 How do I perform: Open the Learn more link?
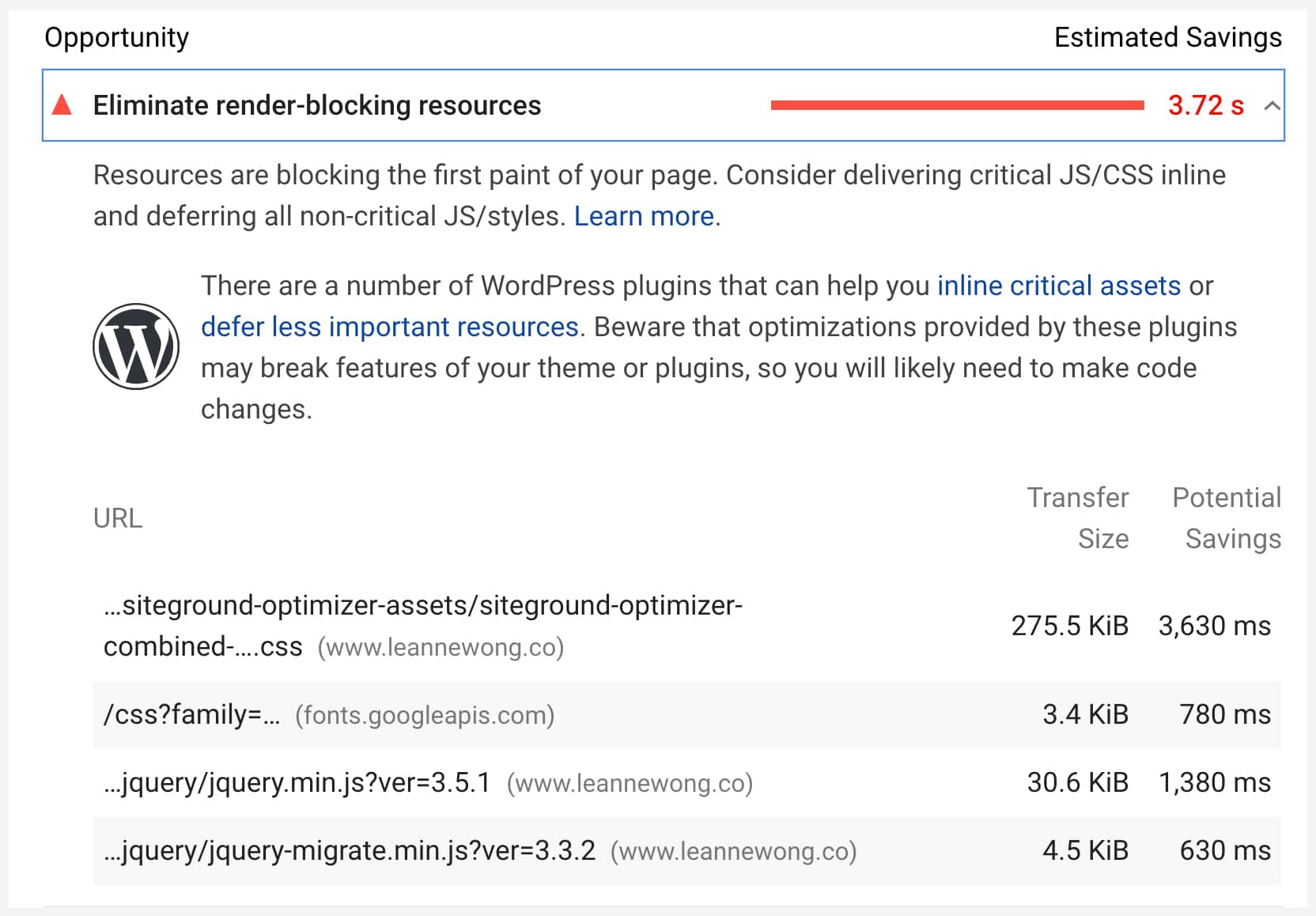coord(643,216)
